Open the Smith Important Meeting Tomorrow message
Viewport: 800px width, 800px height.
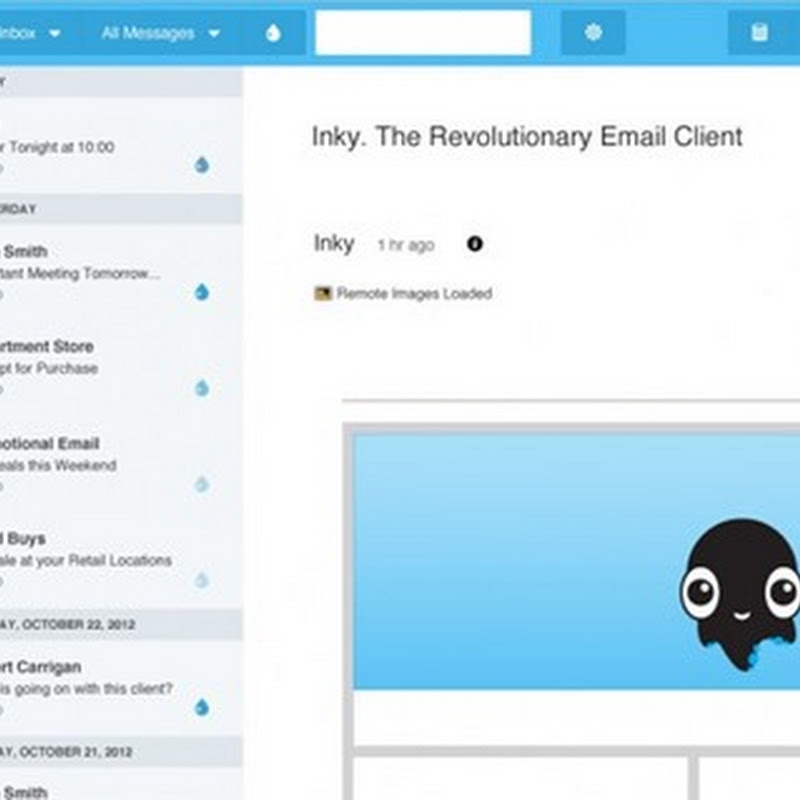pyautogui.click(x=121, y=272)
